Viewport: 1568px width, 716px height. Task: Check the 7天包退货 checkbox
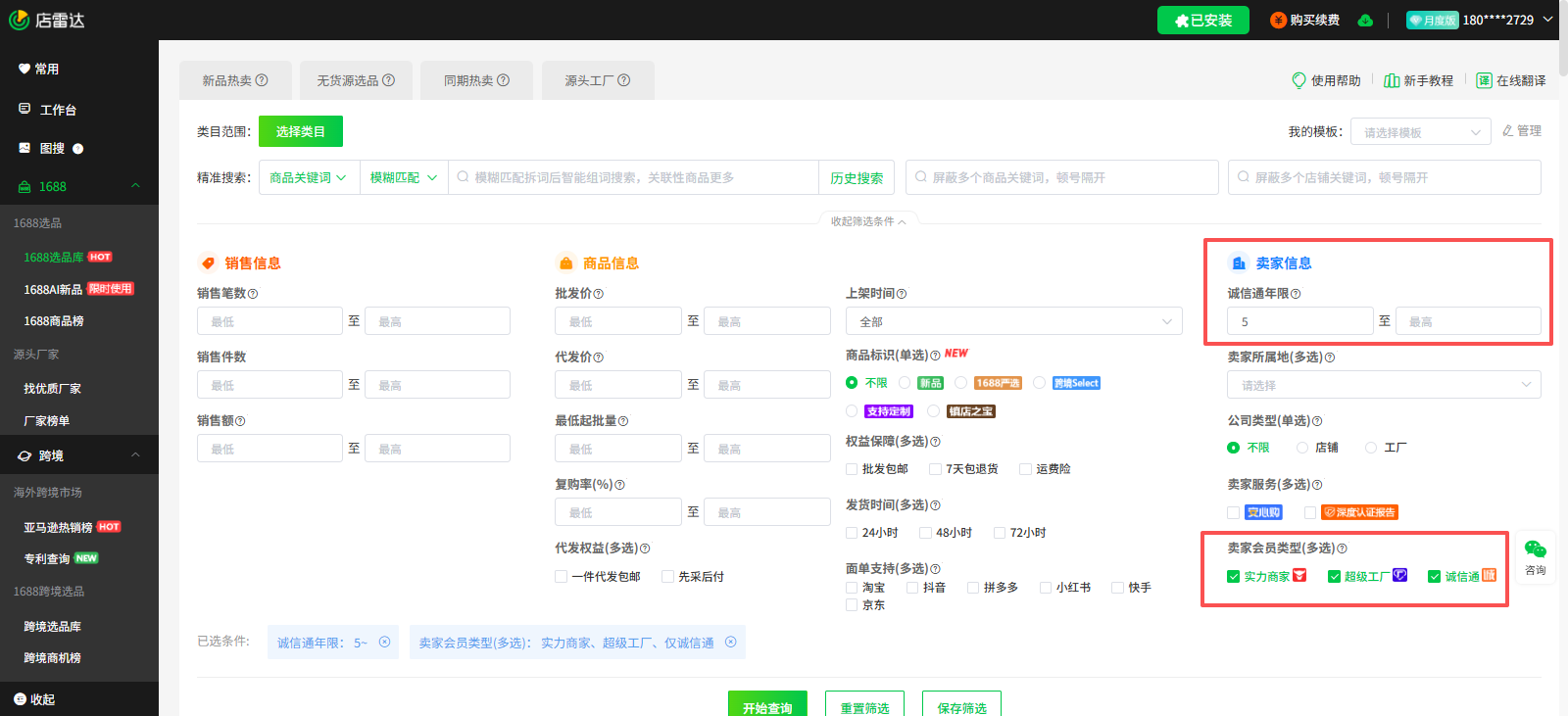pos(935,469)
